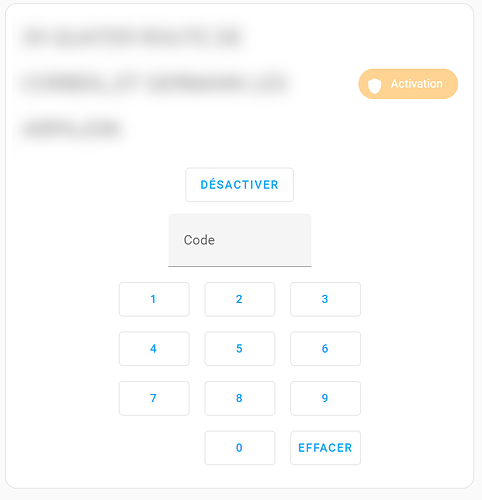Viewport: 482px width, 500px height.
Task: Choose number 3 on the keypad
Action: pyautogui.click(x=325, y=299)
